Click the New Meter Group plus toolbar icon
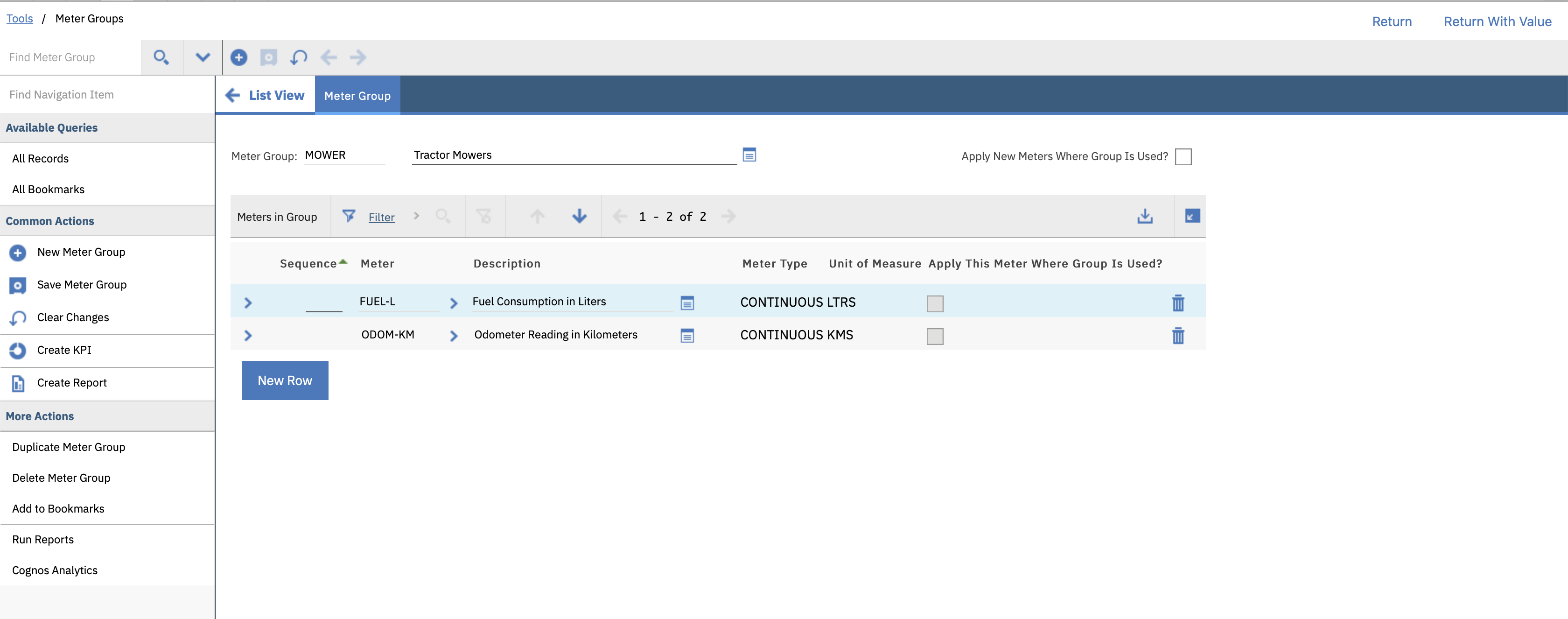The height and width of the screenshot is (619, 1568). pyautogui.click(x=238, y=57)
